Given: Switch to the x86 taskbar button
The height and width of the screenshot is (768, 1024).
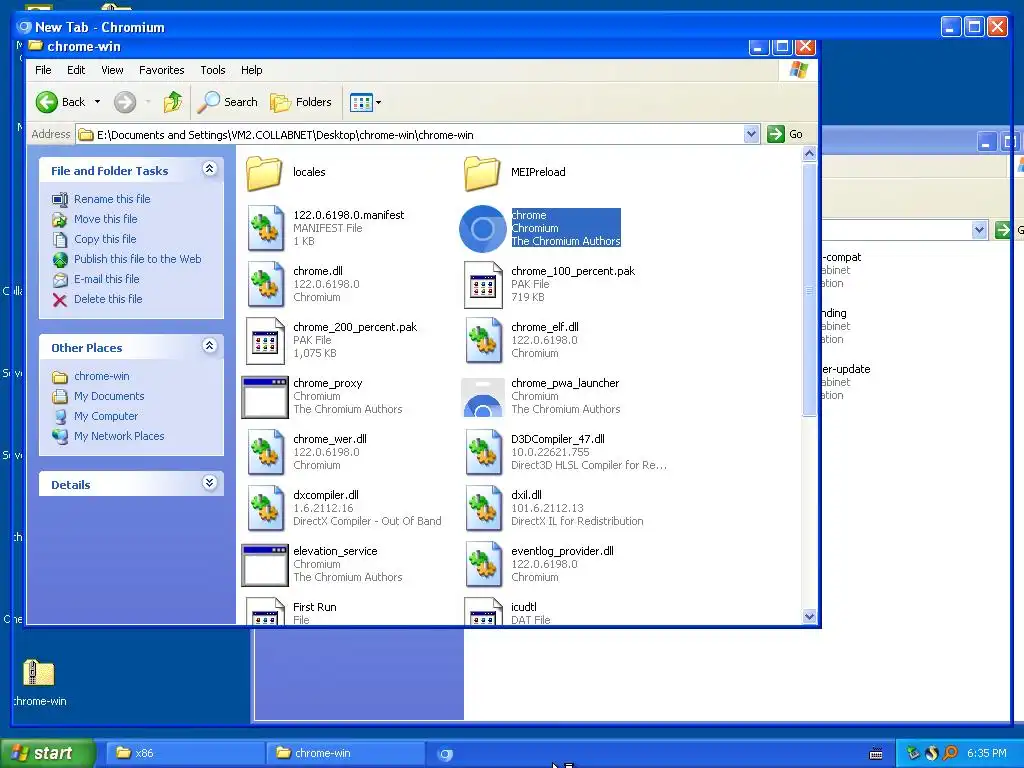Looking at the screenshot, I should tap(185, 753).
